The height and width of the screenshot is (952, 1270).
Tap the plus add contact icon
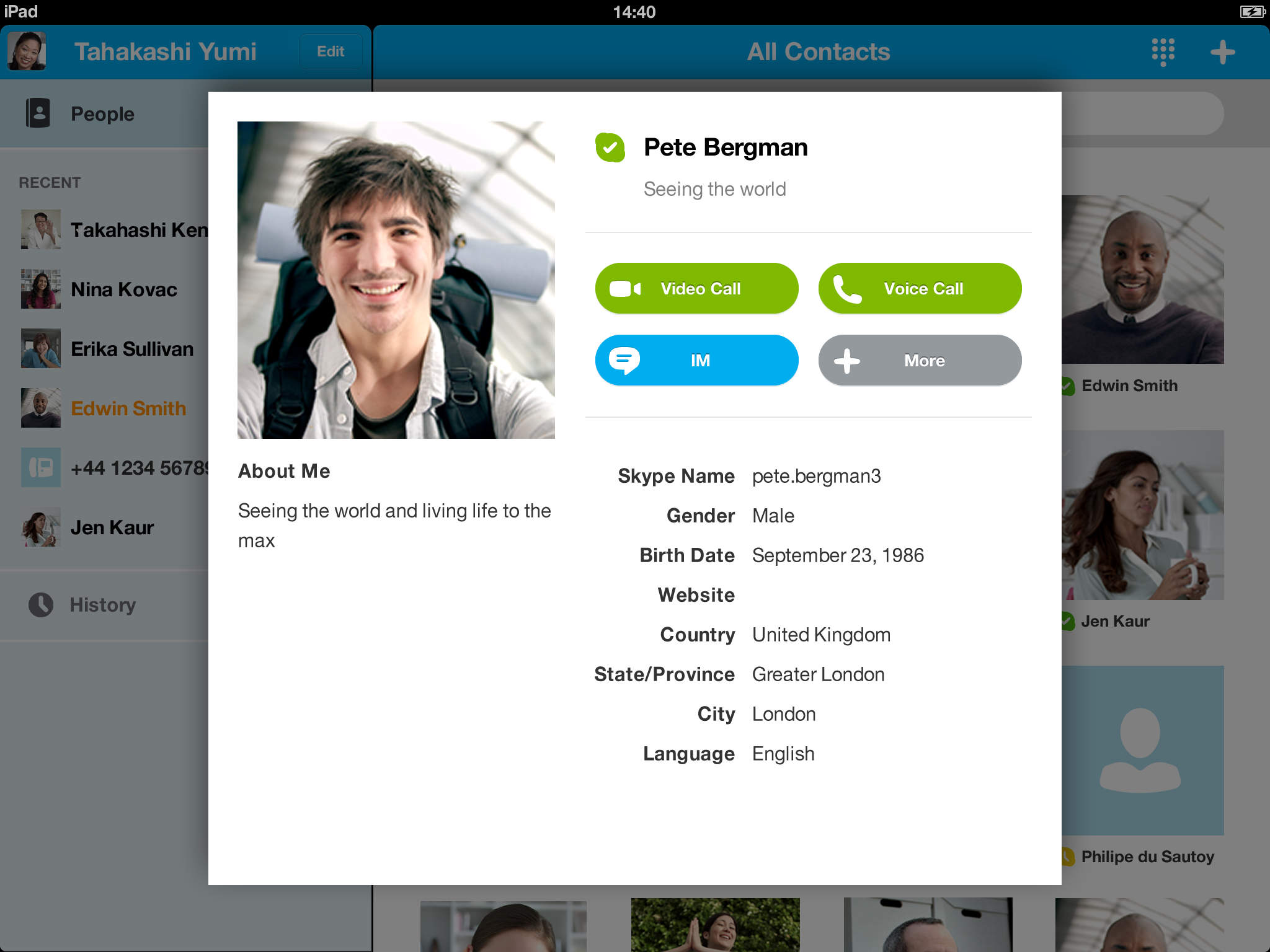(x=1222, y=52)
